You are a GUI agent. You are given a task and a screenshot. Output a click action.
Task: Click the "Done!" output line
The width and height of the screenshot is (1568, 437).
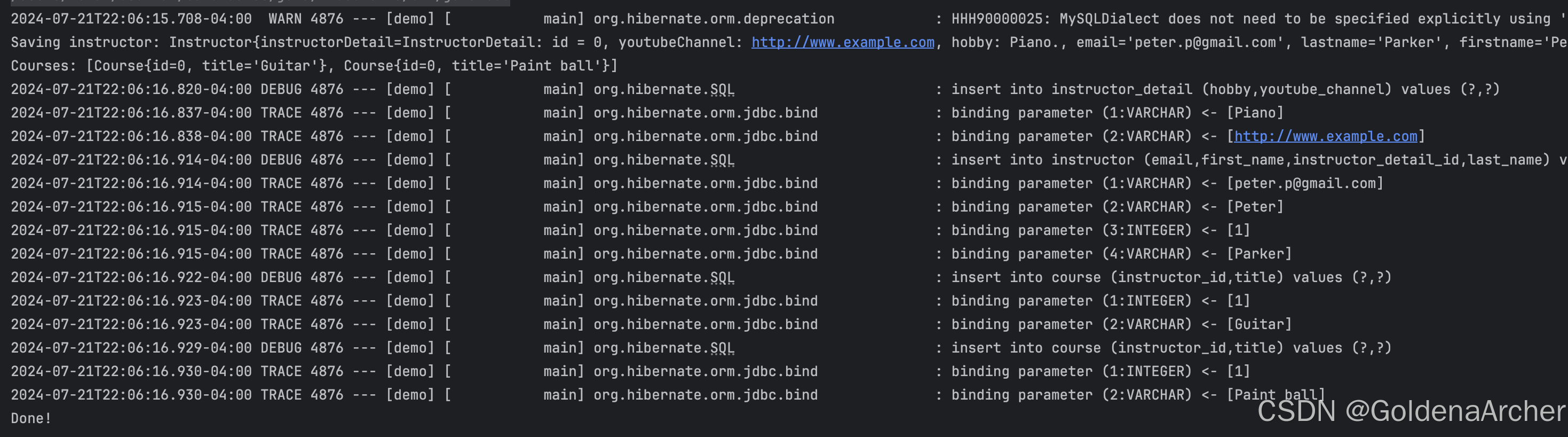(31, 418)
